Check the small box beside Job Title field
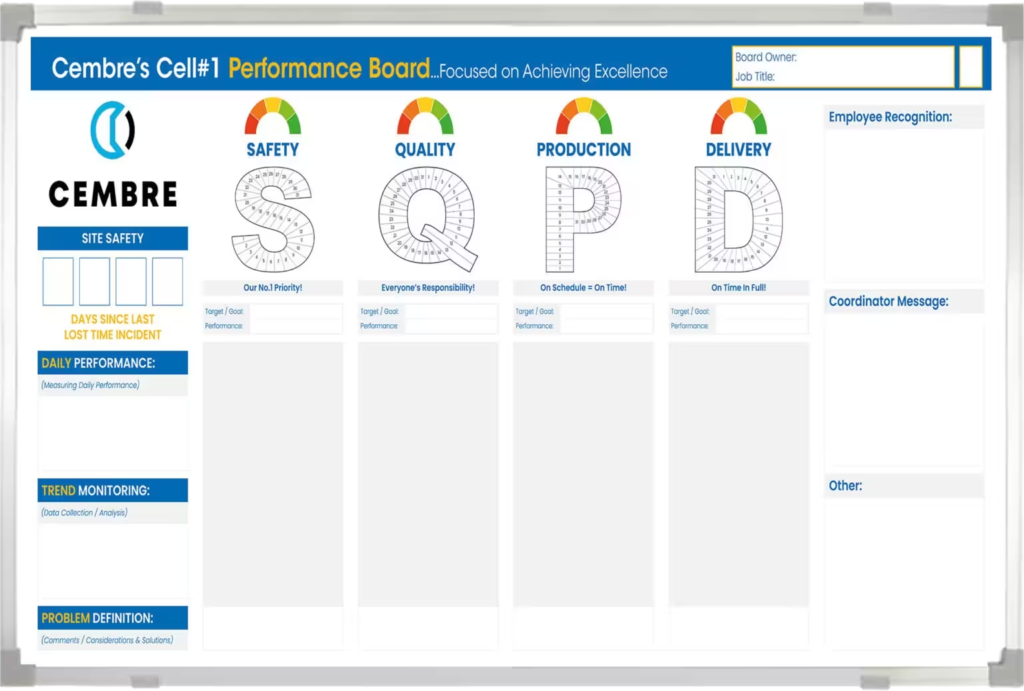 pos(971,64)
